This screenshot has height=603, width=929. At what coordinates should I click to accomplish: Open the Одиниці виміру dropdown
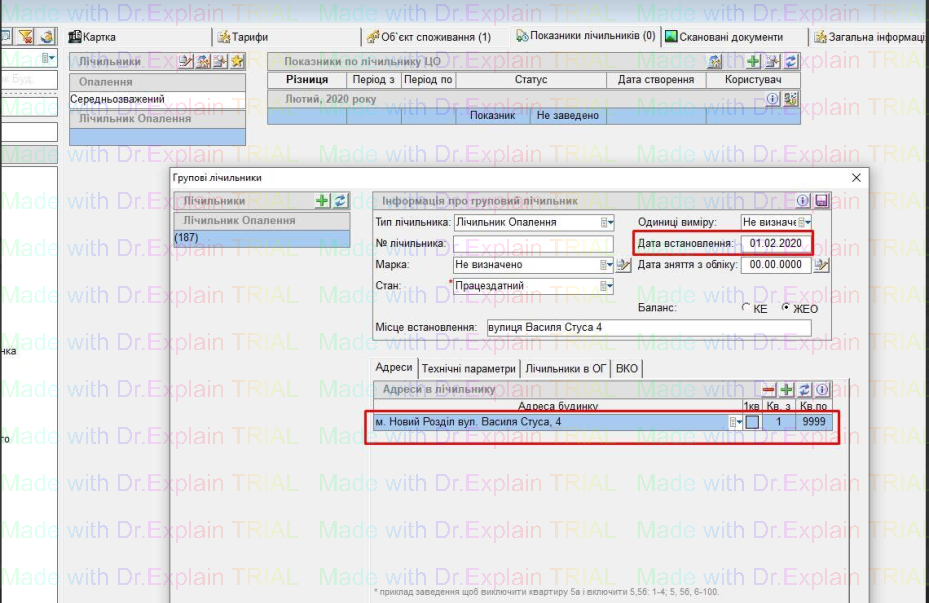803,222
